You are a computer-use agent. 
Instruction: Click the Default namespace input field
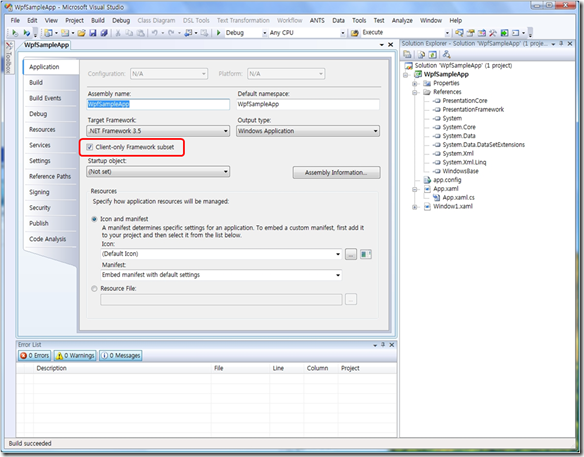click(x=308, y=104)
